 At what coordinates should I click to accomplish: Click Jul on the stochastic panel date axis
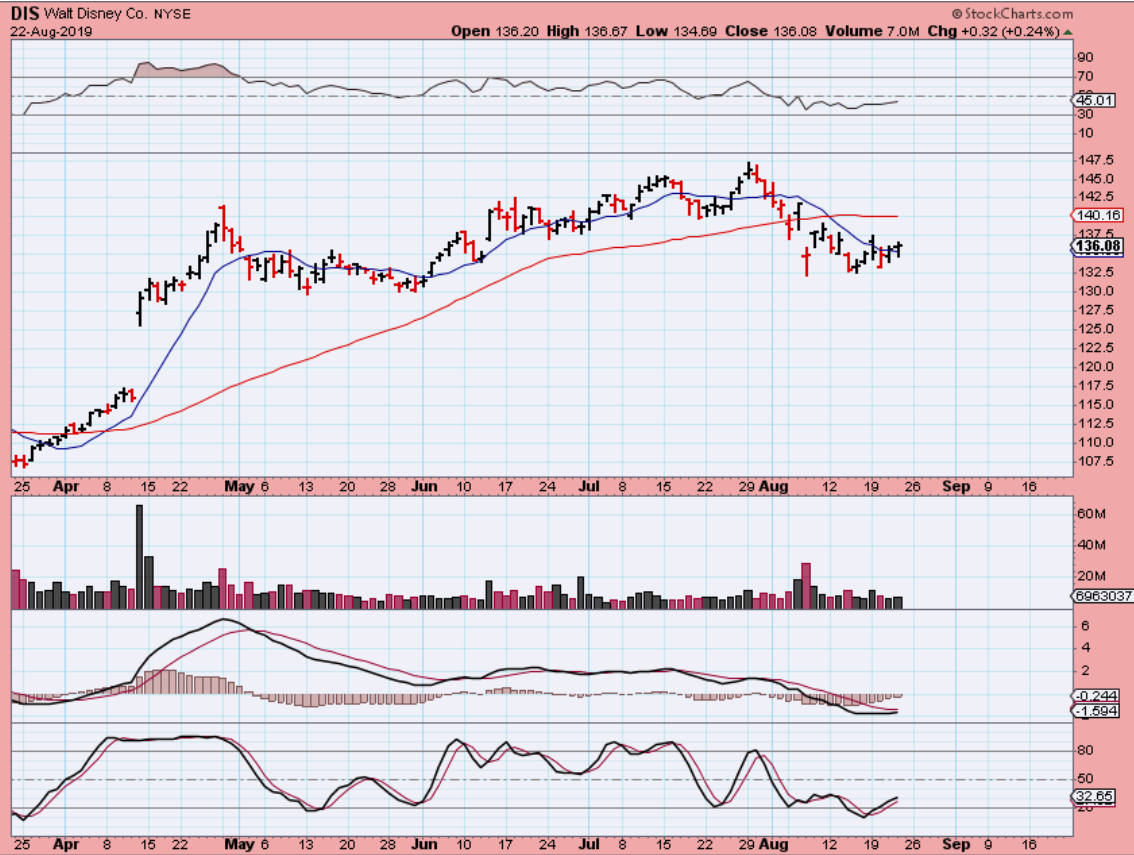coord(589,844)
